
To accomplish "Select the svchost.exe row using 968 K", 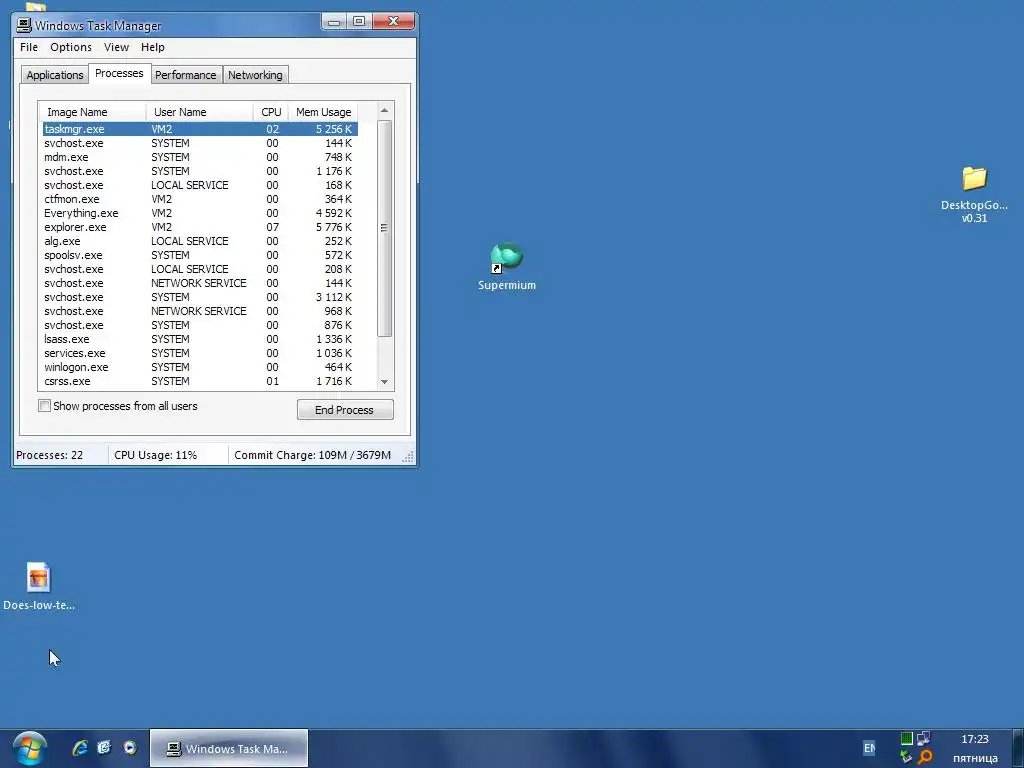I will pyautogui.click(x=200, y=312).
